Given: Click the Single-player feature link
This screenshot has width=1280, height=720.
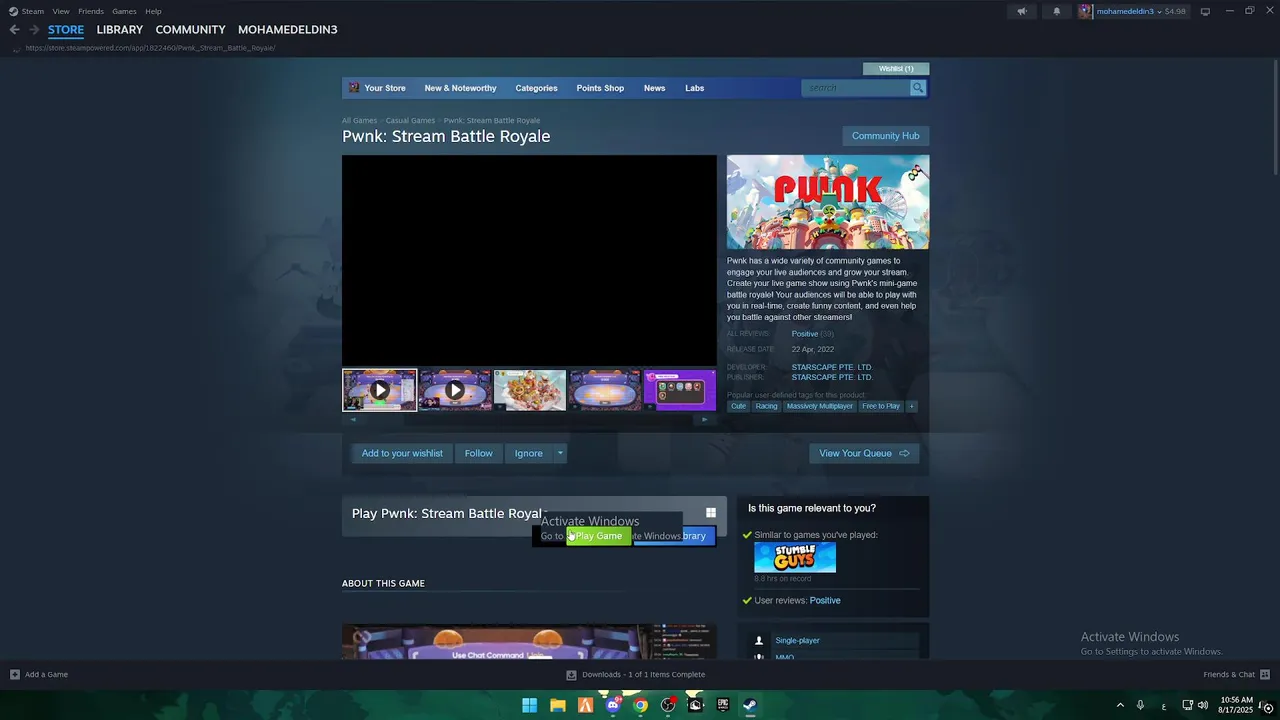Looking at the screenshot, I should (797, 640).
